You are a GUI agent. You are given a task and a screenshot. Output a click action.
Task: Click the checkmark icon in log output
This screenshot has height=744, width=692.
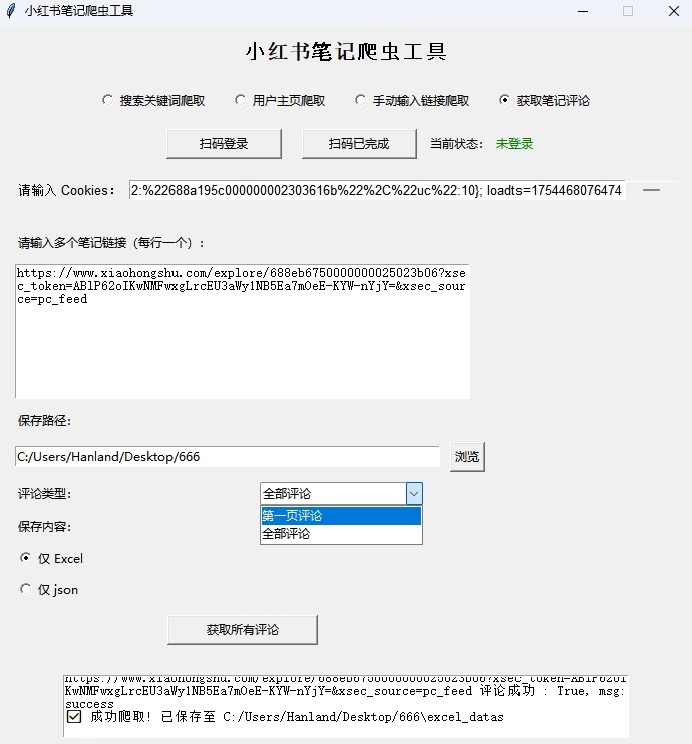pos(74,716)
